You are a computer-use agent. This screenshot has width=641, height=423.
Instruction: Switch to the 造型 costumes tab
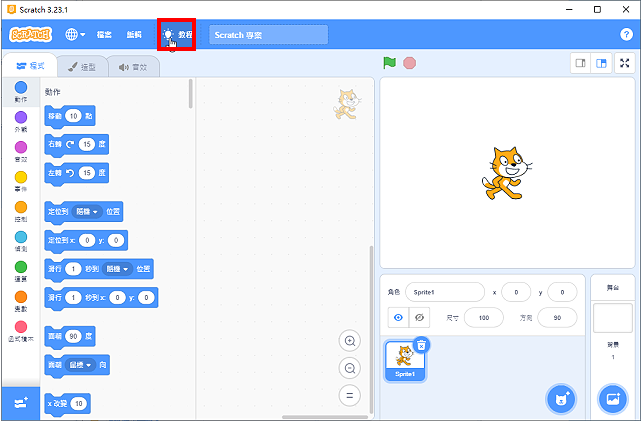(82, 67)
